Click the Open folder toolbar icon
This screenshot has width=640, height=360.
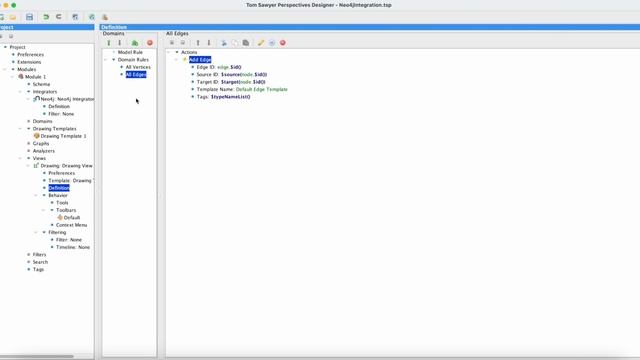(13, 17)
